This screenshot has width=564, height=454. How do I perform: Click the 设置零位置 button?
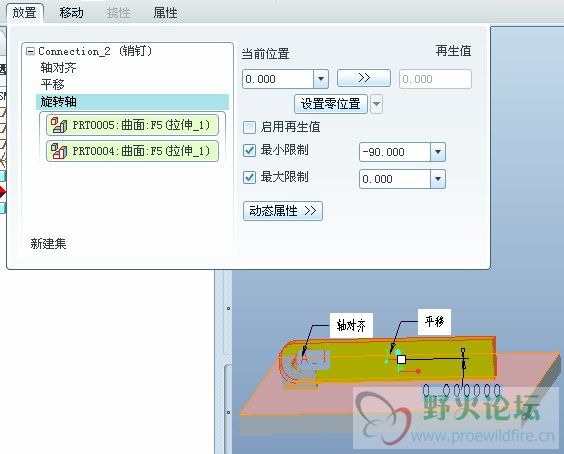point(331,104)
